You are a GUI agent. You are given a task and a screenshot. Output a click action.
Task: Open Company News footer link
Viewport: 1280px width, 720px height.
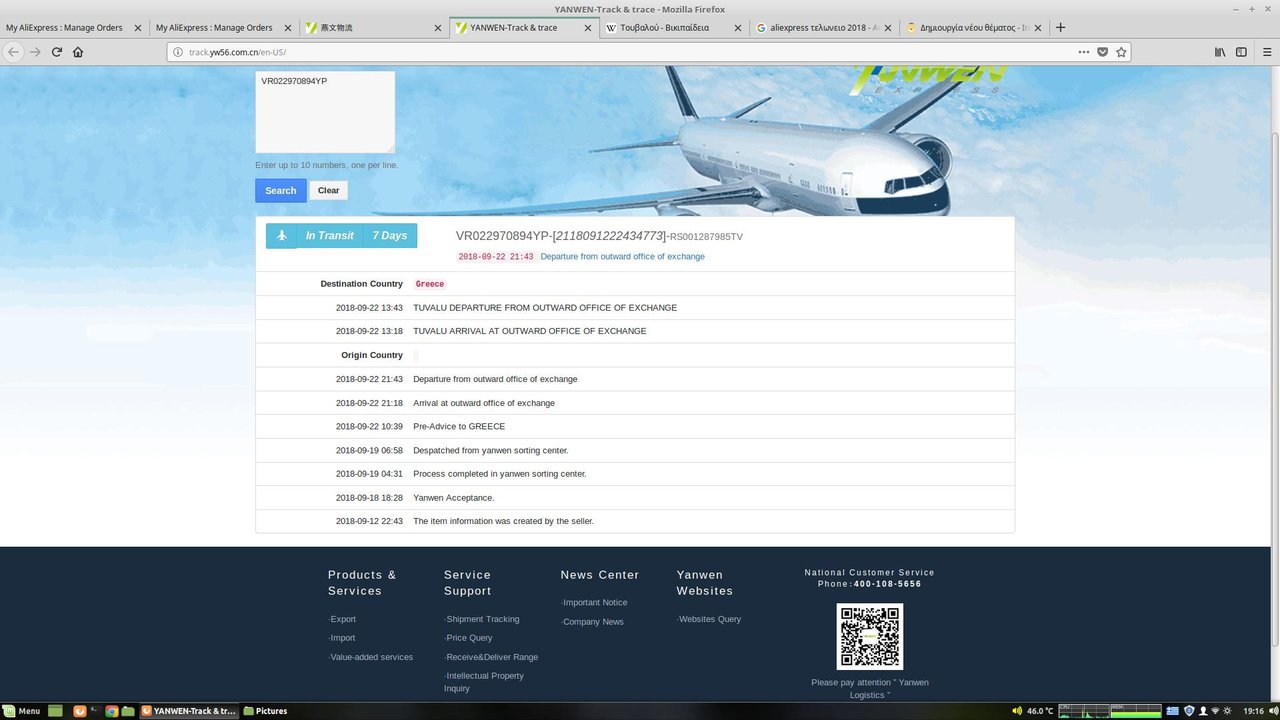click(x=592, y=622)
